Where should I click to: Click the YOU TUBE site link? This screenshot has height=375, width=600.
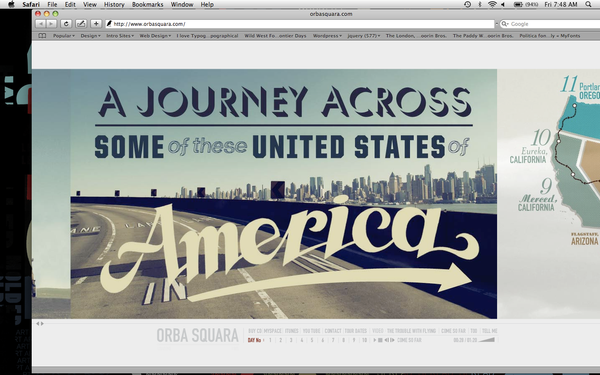tap(311, 331)
